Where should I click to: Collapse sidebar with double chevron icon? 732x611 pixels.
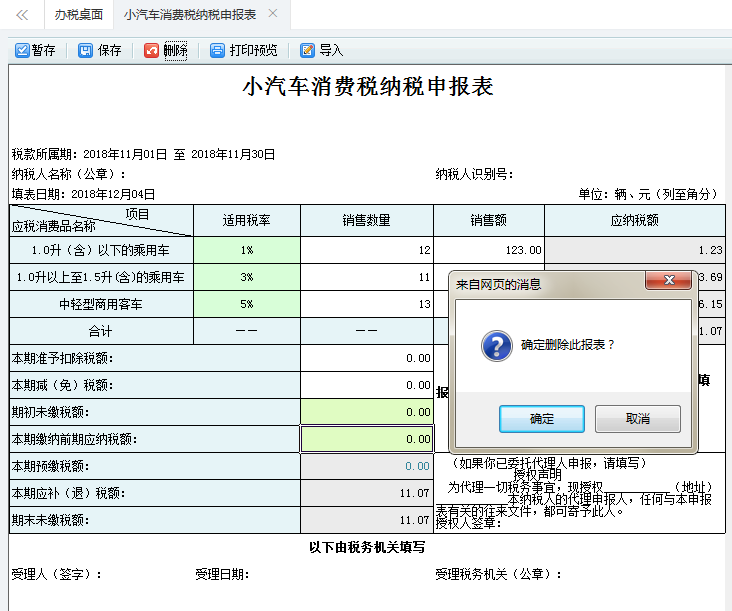pyautogui.click(x=22, y=15)
